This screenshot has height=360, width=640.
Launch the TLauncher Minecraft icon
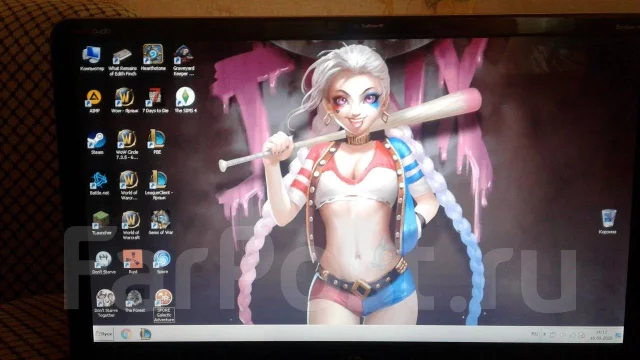coord(101,223)
